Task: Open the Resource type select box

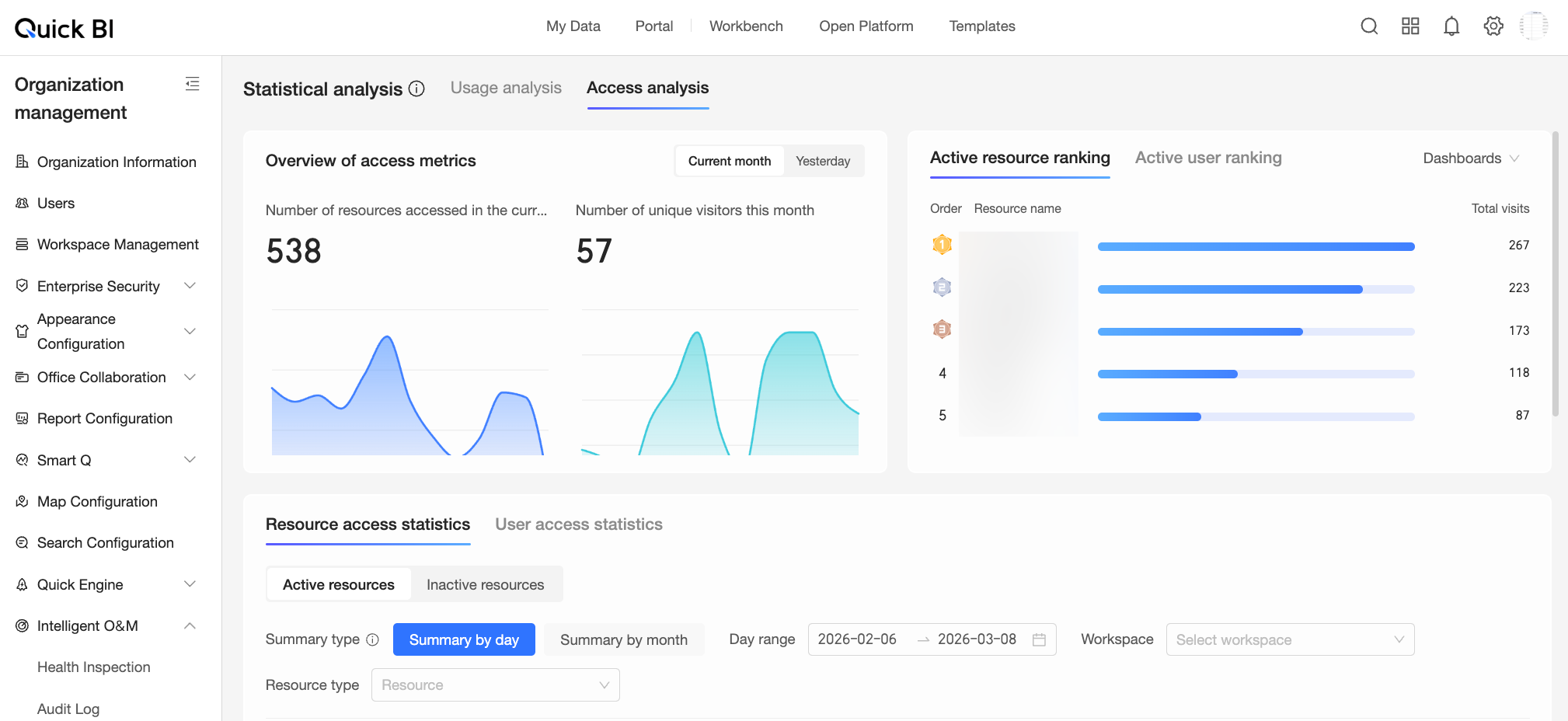Action: click(x=496, y=684)
